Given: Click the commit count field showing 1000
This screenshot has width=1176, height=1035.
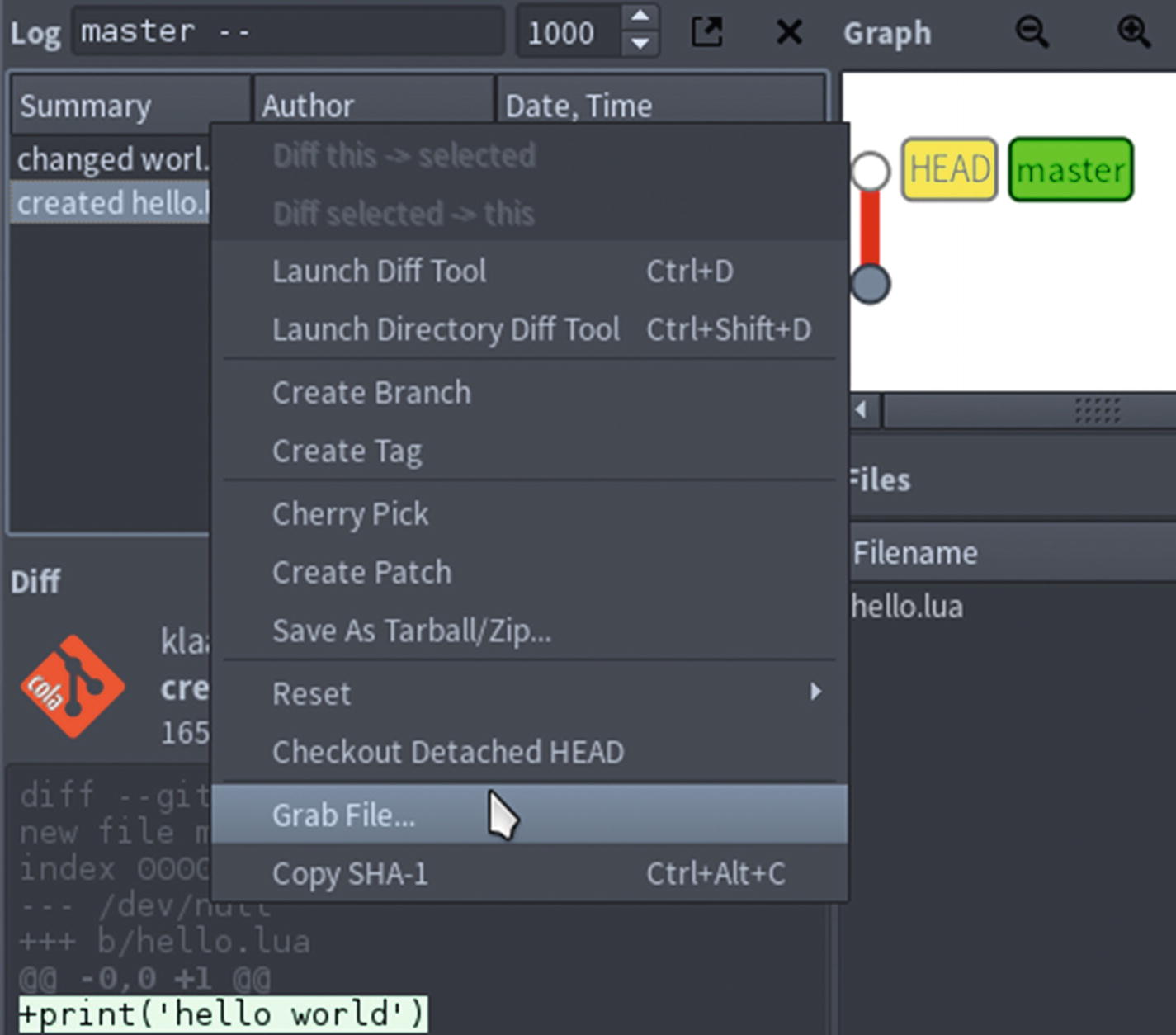Looking at the screenshot, I should (569, 32).
